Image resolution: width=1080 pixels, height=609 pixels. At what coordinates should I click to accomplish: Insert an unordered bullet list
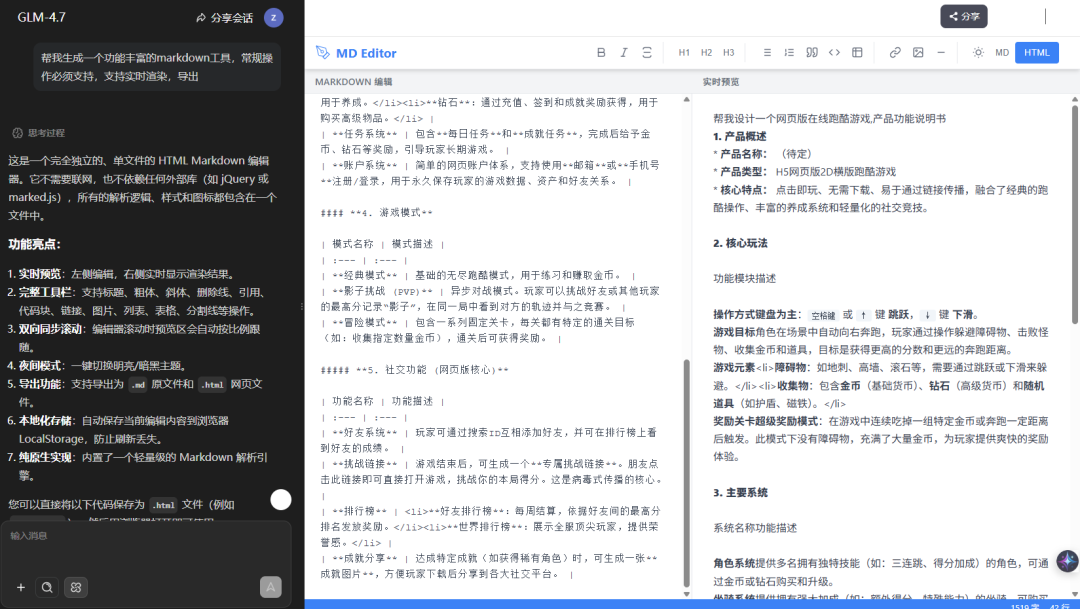(x=767, y=53)
